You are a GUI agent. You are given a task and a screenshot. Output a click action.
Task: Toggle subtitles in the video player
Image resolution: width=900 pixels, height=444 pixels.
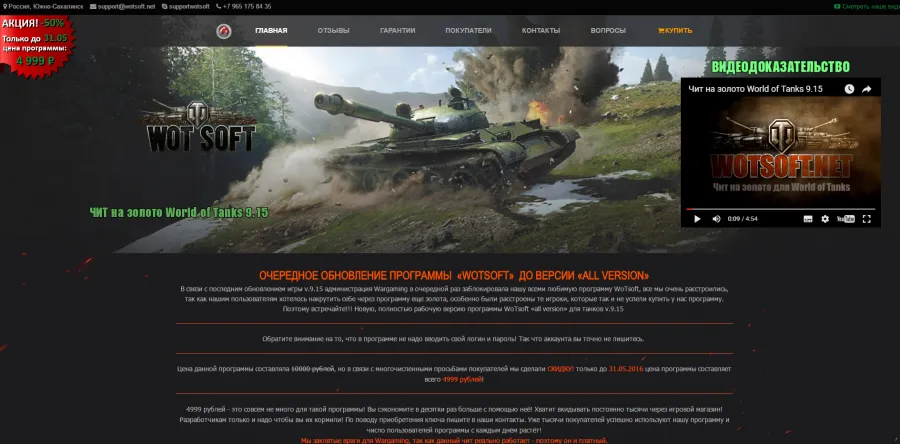808,219
